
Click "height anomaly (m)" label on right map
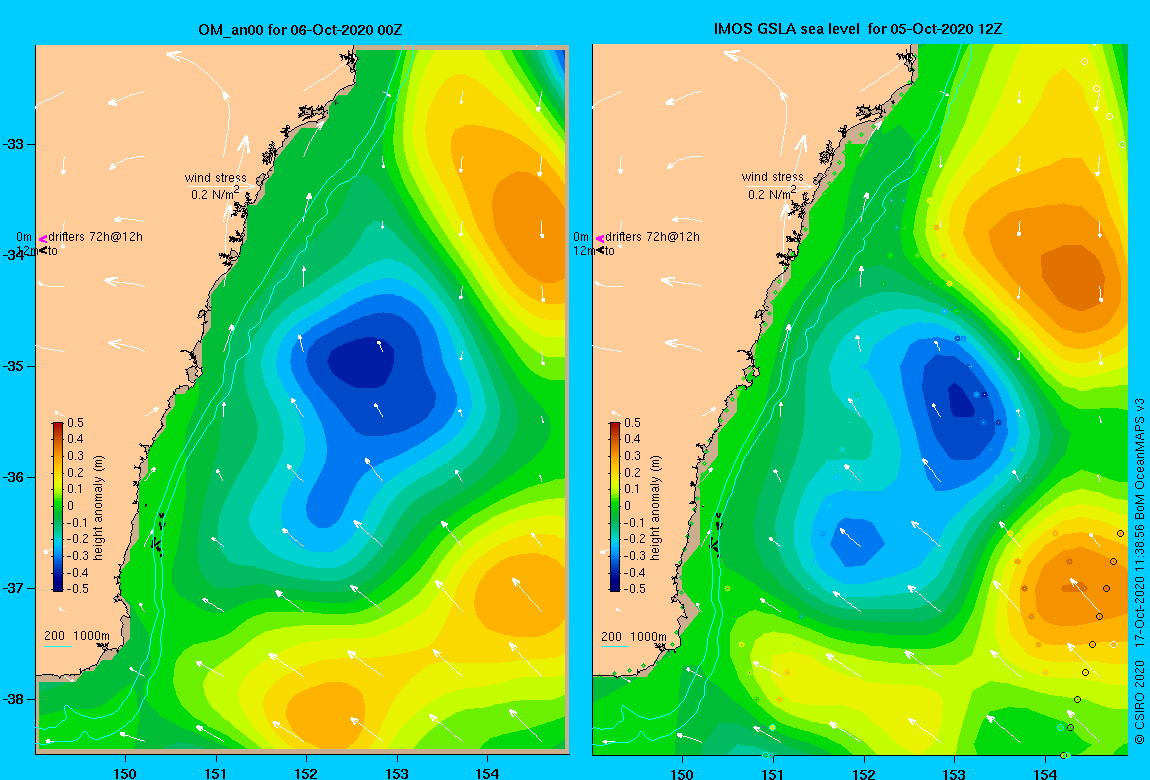click(656, 508)
